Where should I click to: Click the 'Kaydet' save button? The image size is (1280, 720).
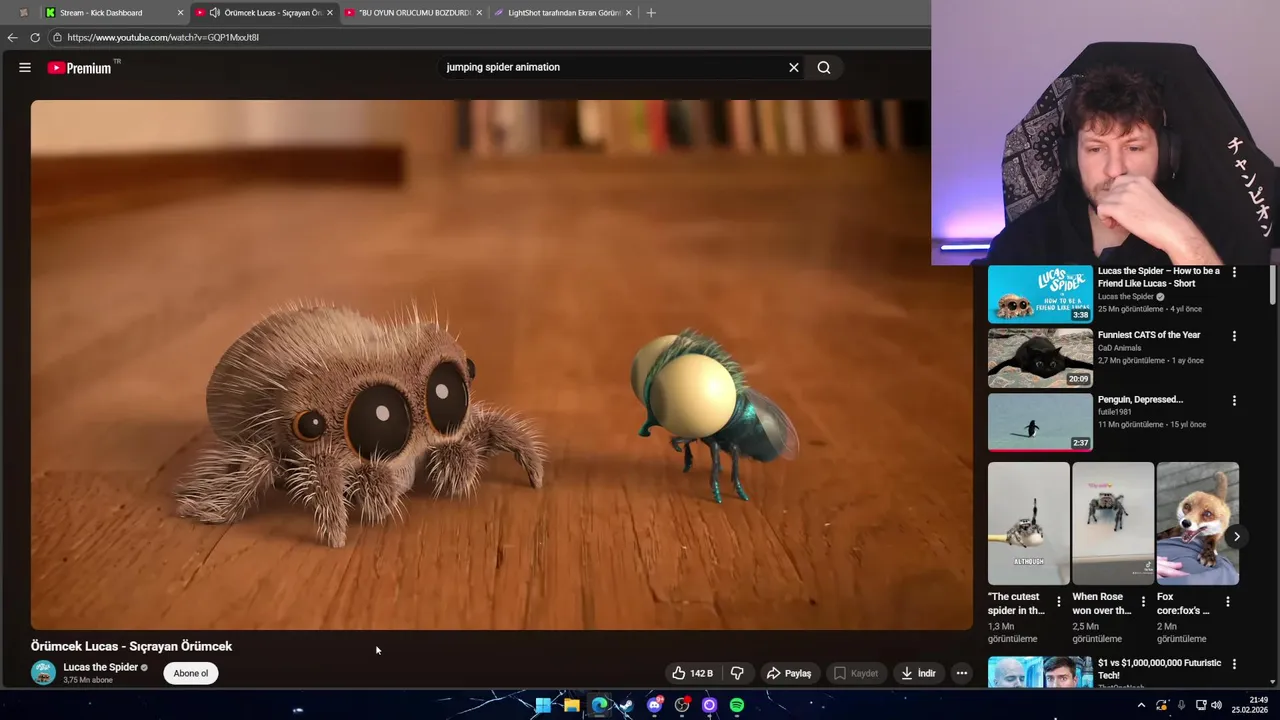point(856,673)
